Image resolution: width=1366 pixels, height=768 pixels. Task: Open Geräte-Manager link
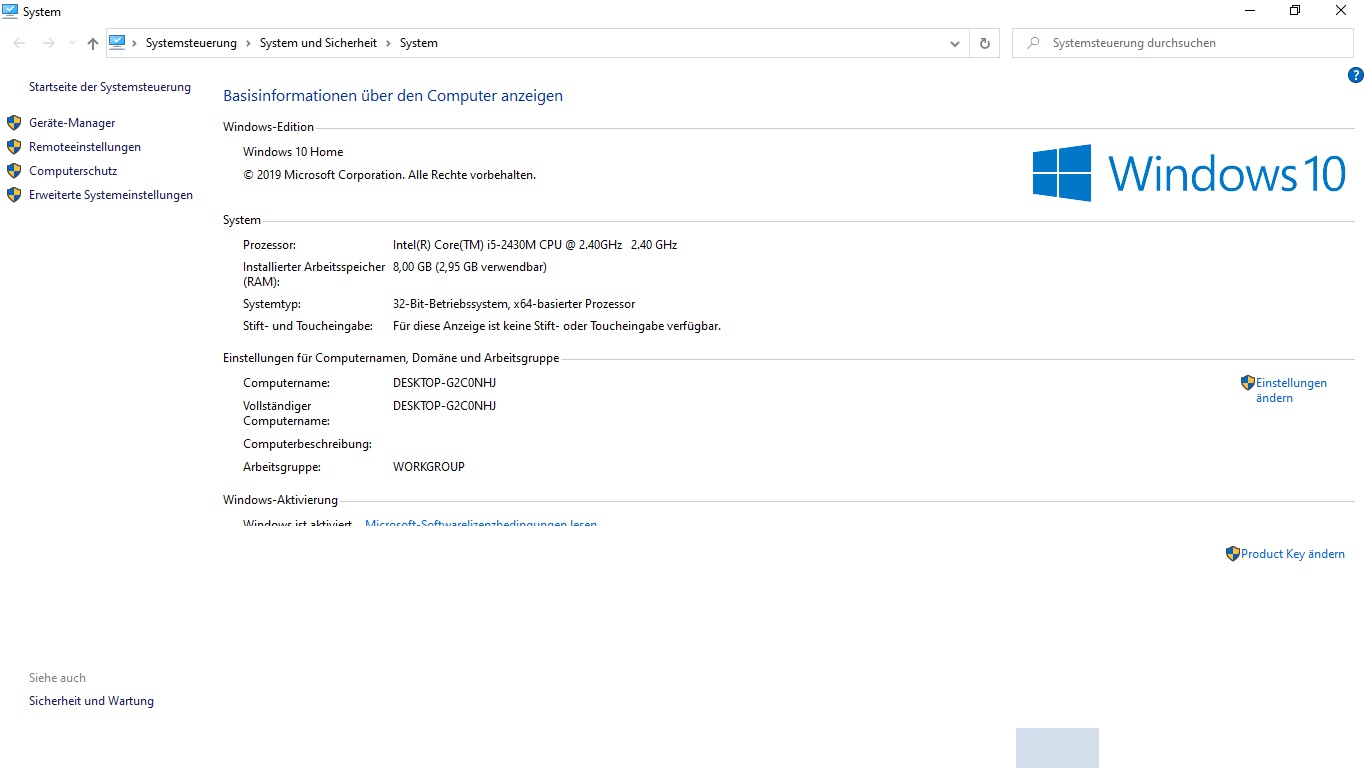[x=72, y=123]
